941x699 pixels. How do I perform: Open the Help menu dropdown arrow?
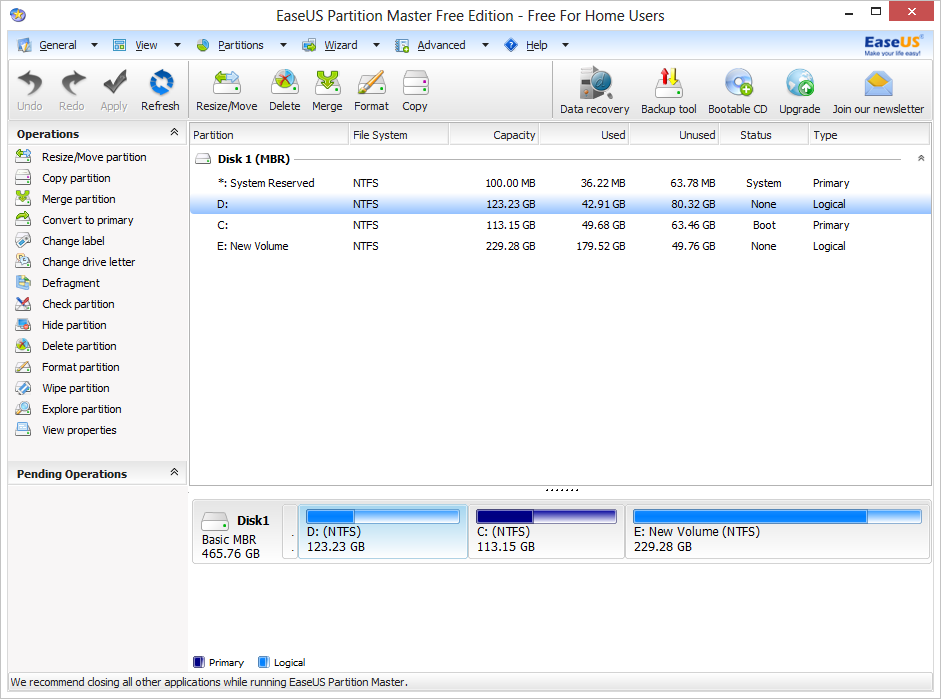pos(565,45)
